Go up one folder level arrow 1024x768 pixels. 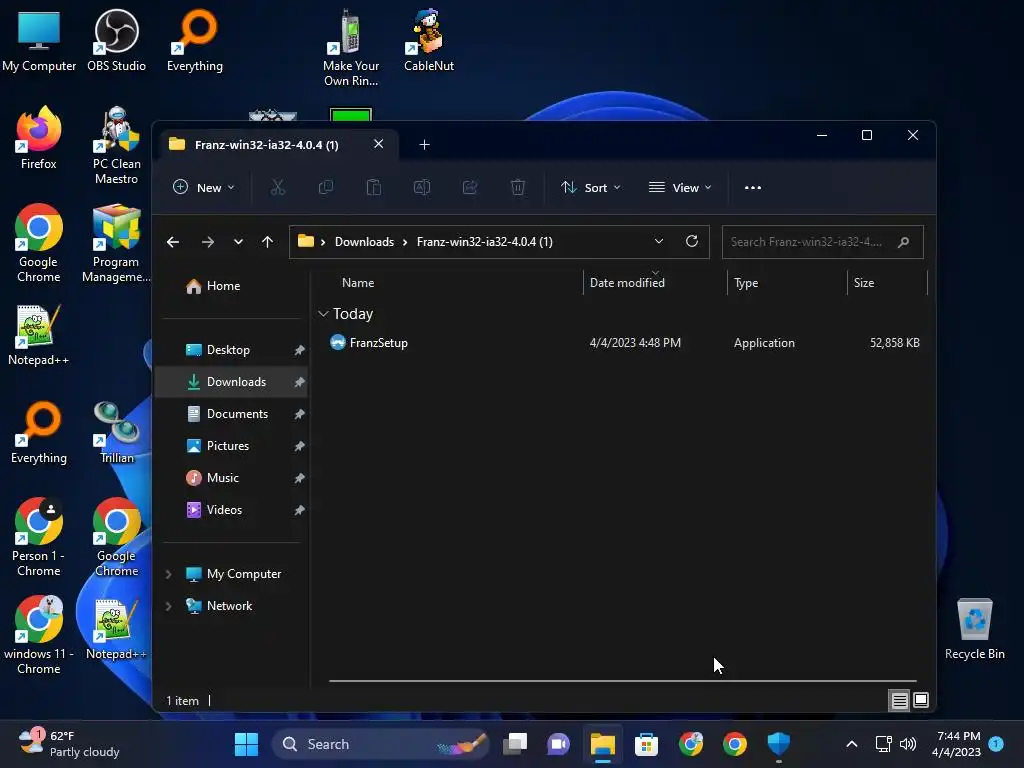267,242
